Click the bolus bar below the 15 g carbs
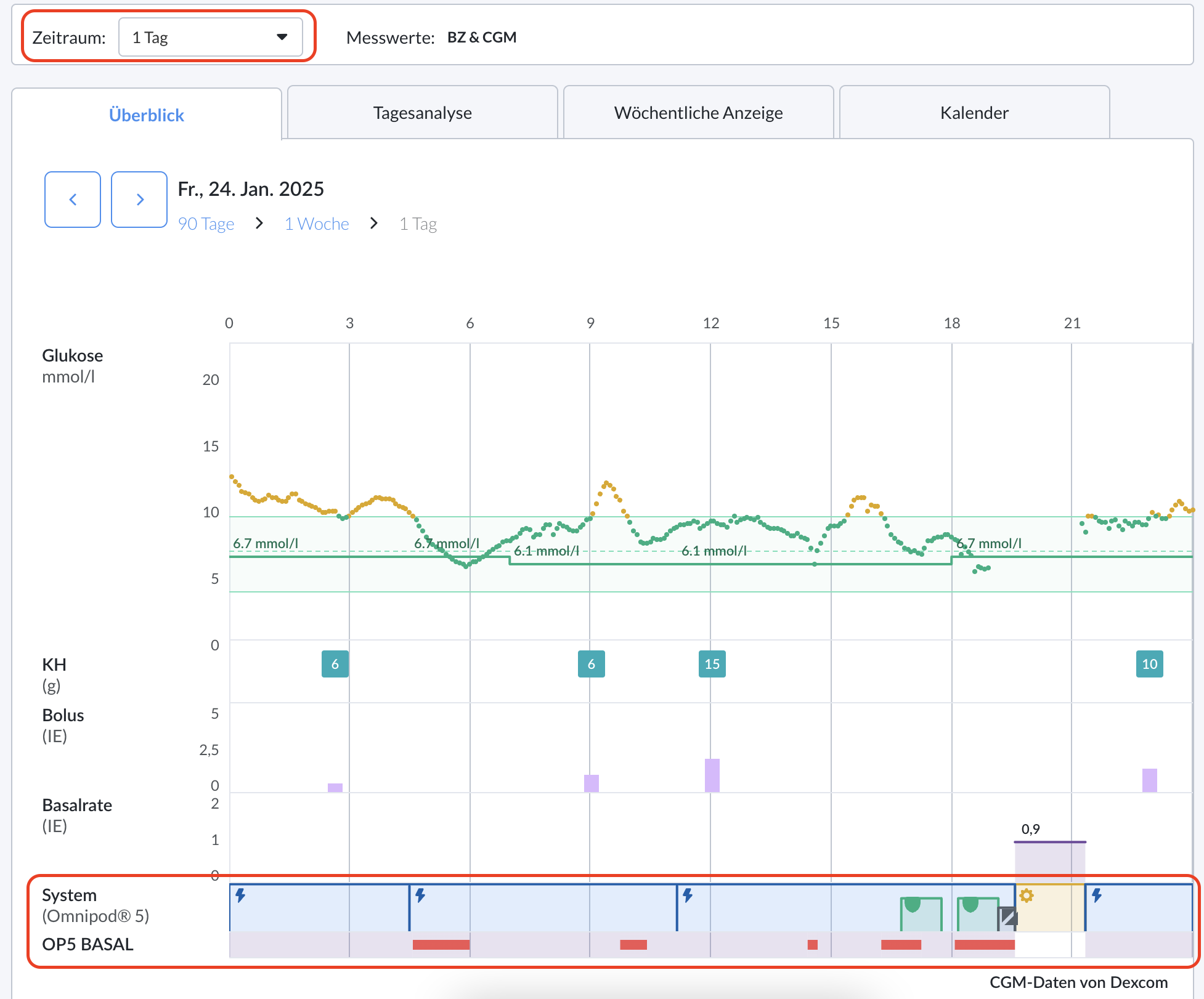The image size is (1204, 999). pyautogui.click(x=712, y=775)
